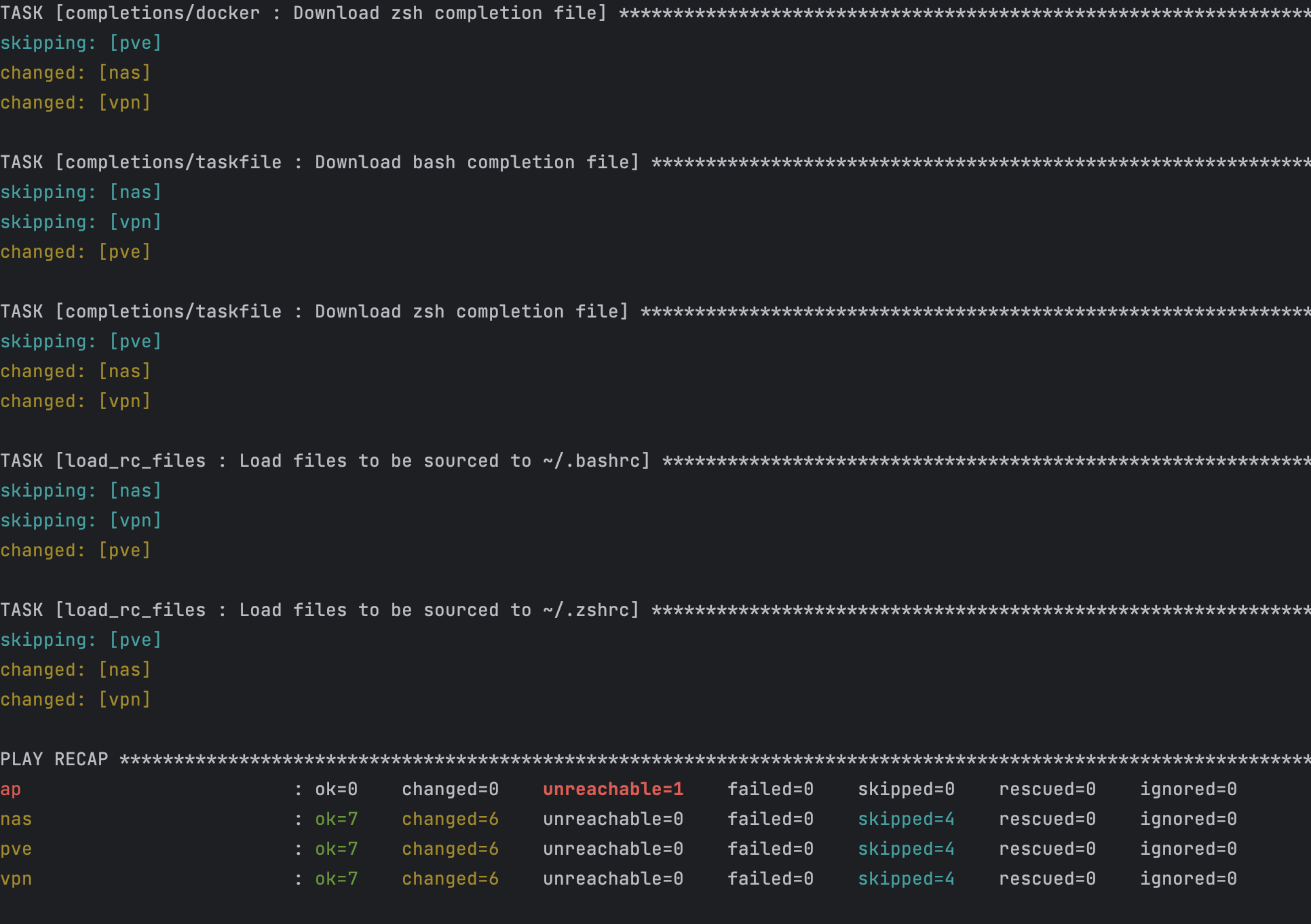1311x924 pixels.
Task: Click 'failed=0' on the ap row
Action: 770,789
